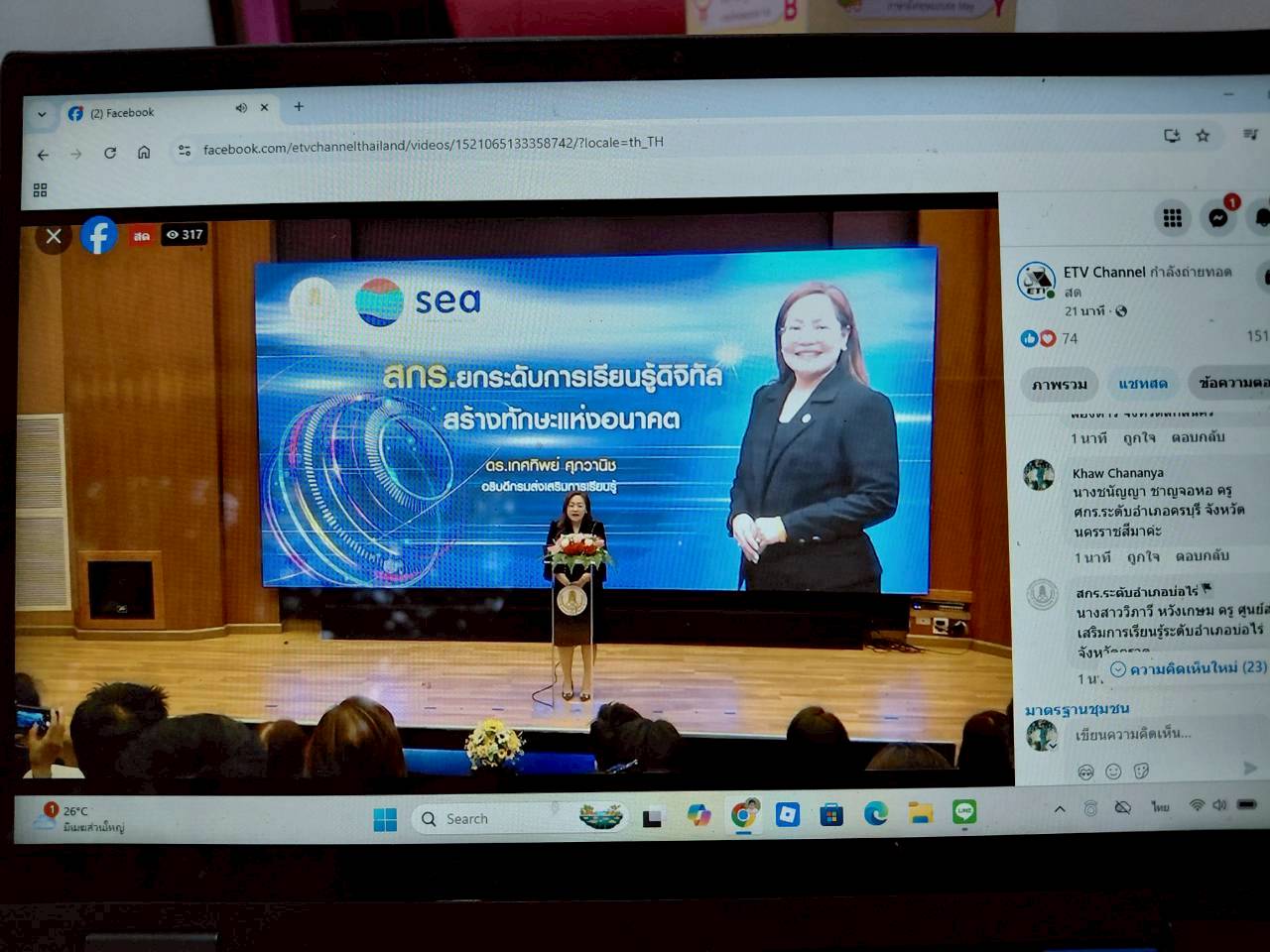Viewport: 1270px width, 952px height.
Task: Open the site information icon in the address bar
Action: pos(184,151)
